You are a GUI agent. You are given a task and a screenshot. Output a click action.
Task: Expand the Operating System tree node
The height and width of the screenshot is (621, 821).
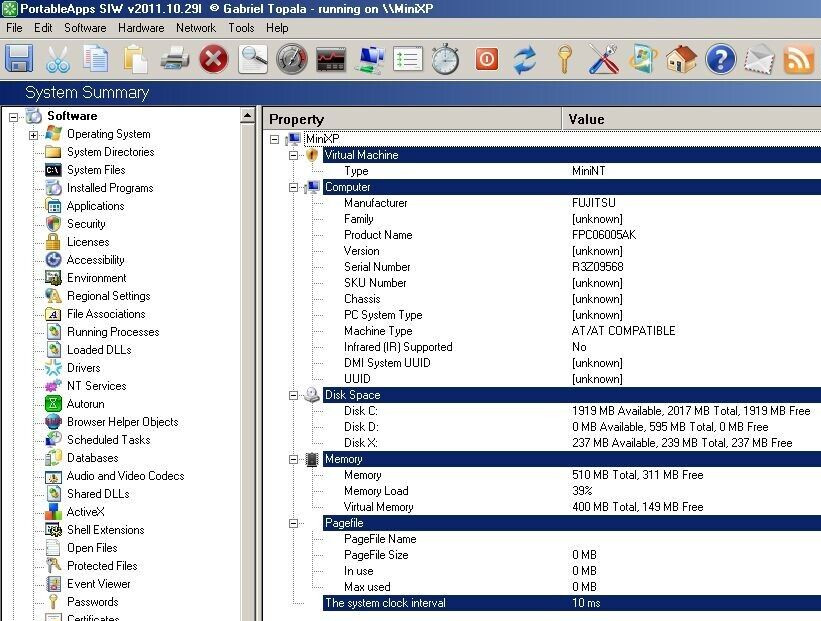[34, 135]
